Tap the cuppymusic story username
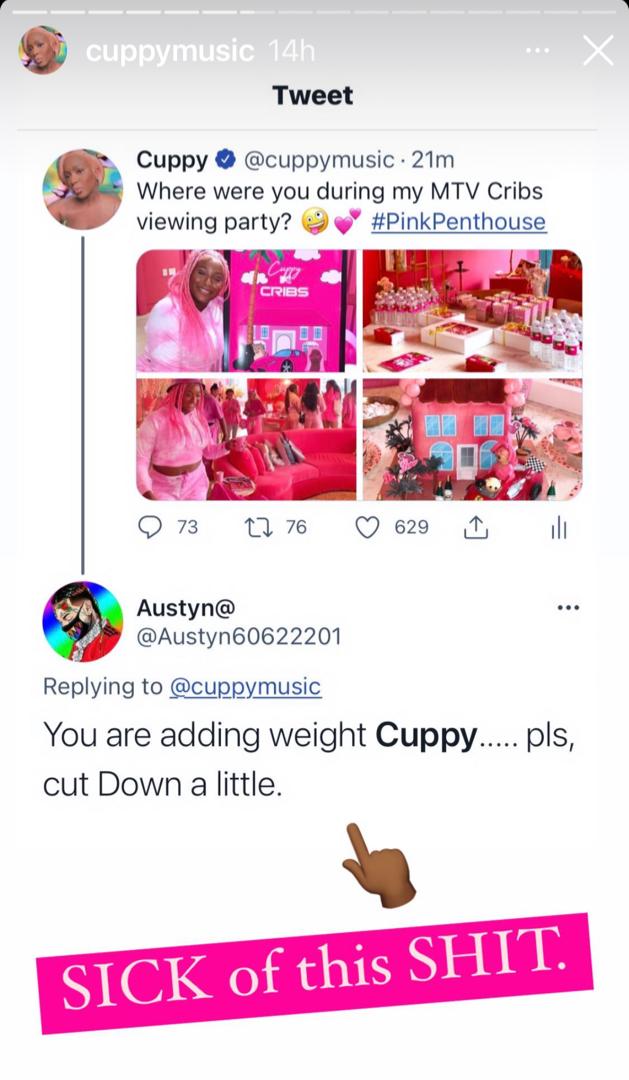629x1080 pixels. tap(169, 52)
